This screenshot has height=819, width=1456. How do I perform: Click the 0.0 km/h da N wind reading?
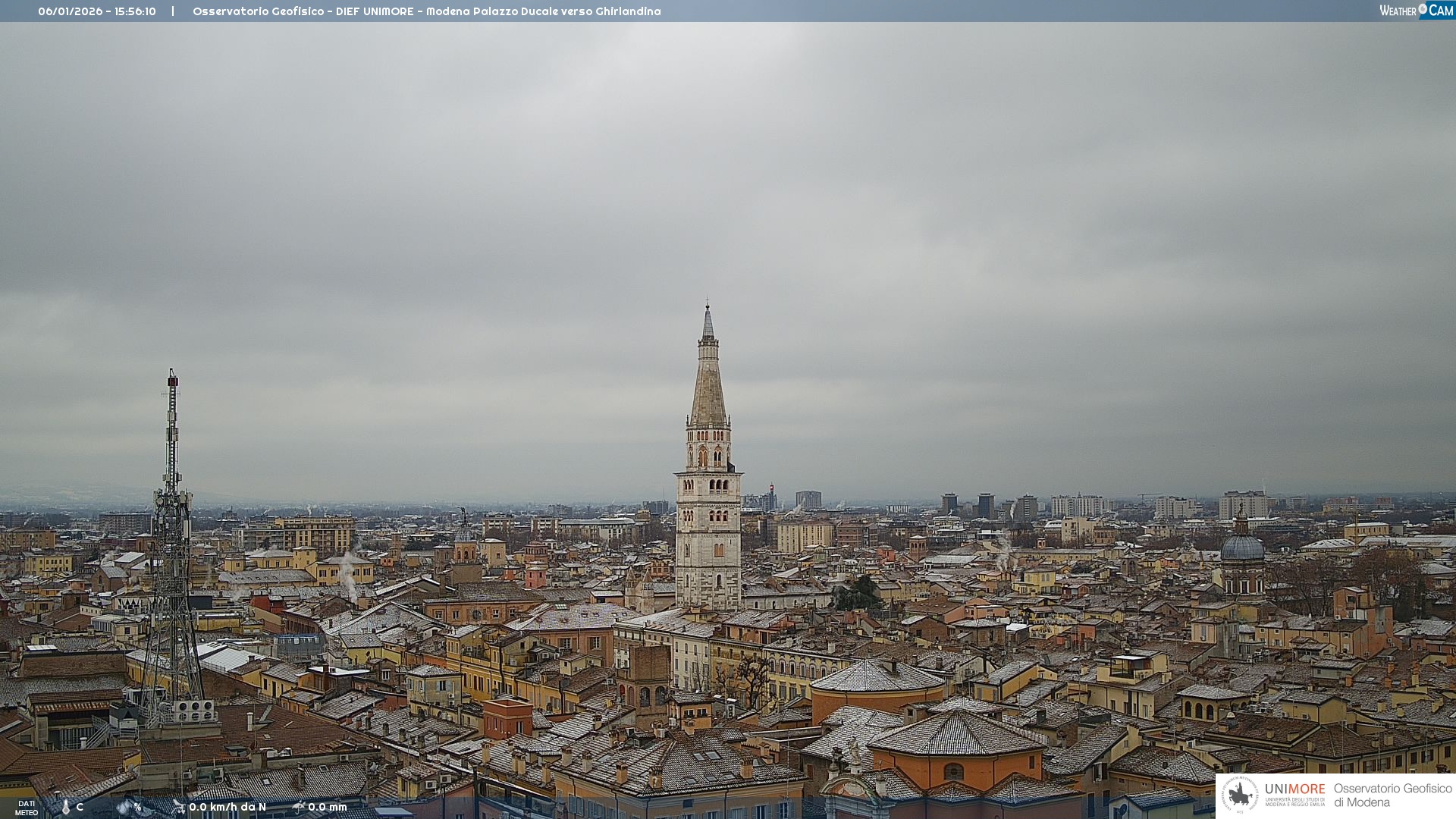click(x=227, y=807)
